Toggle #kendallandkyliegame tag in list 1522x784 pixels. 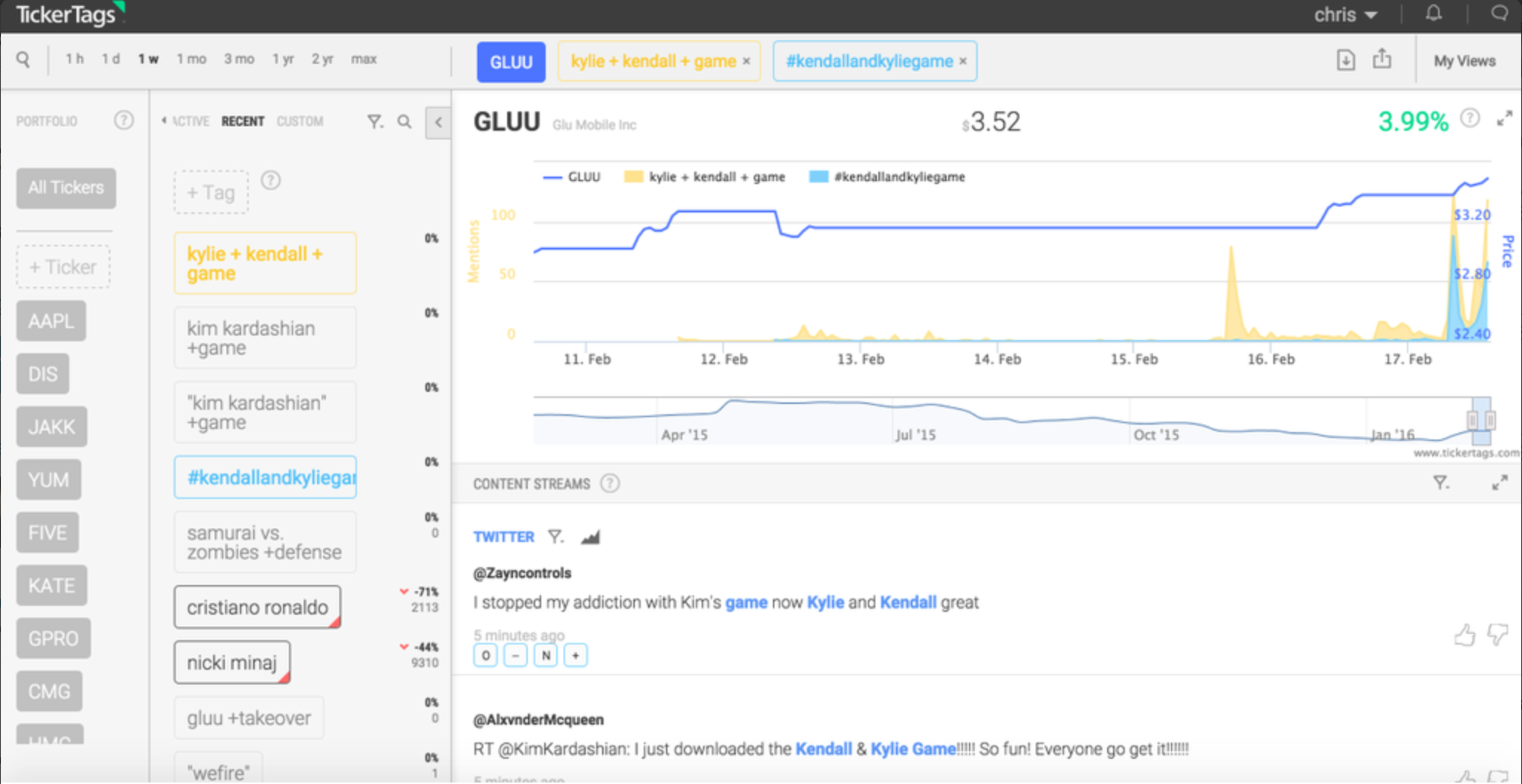pos(265,477)
